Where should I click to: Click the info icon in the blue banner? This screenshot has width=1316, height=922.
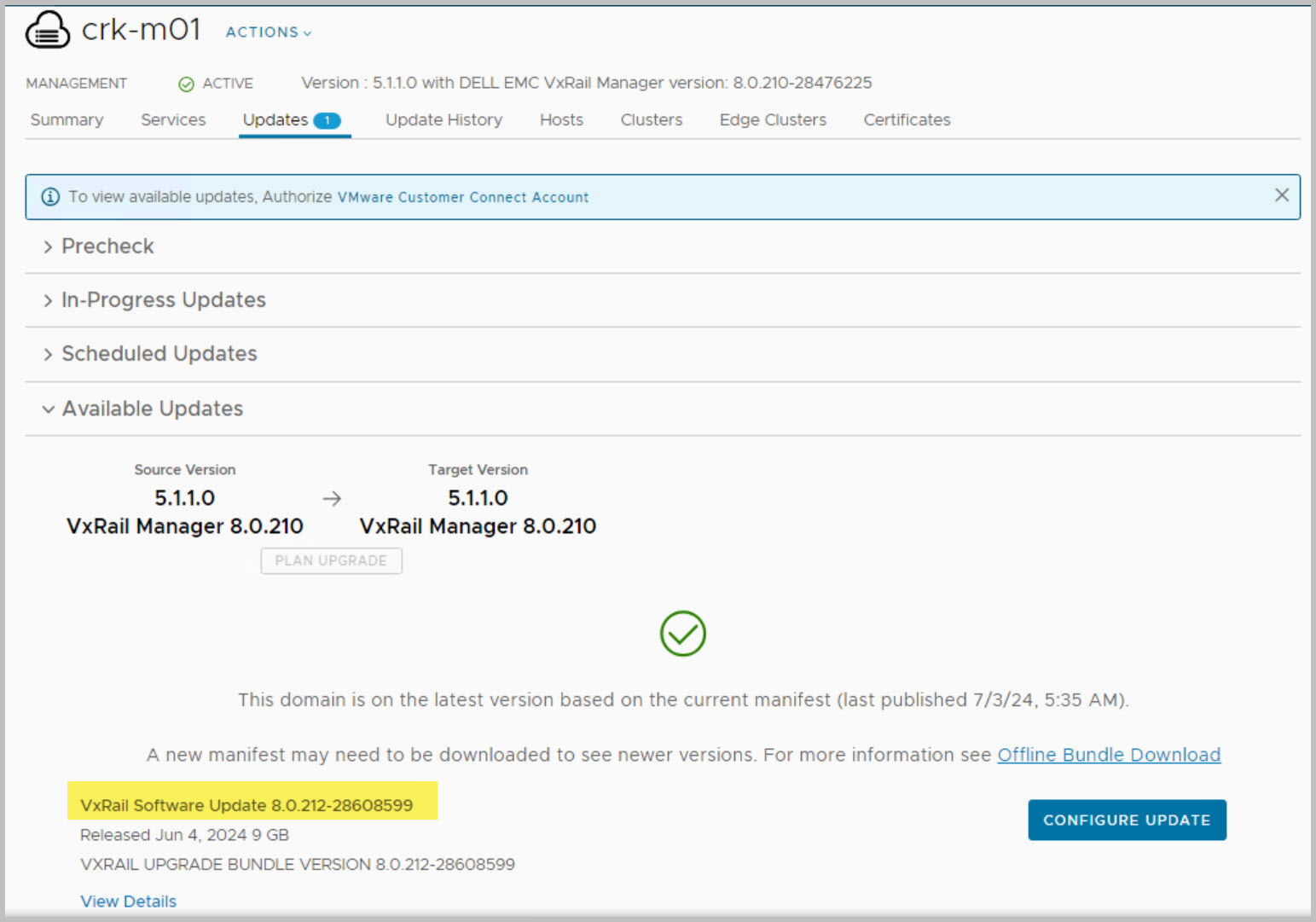click(x=50, y=197)
